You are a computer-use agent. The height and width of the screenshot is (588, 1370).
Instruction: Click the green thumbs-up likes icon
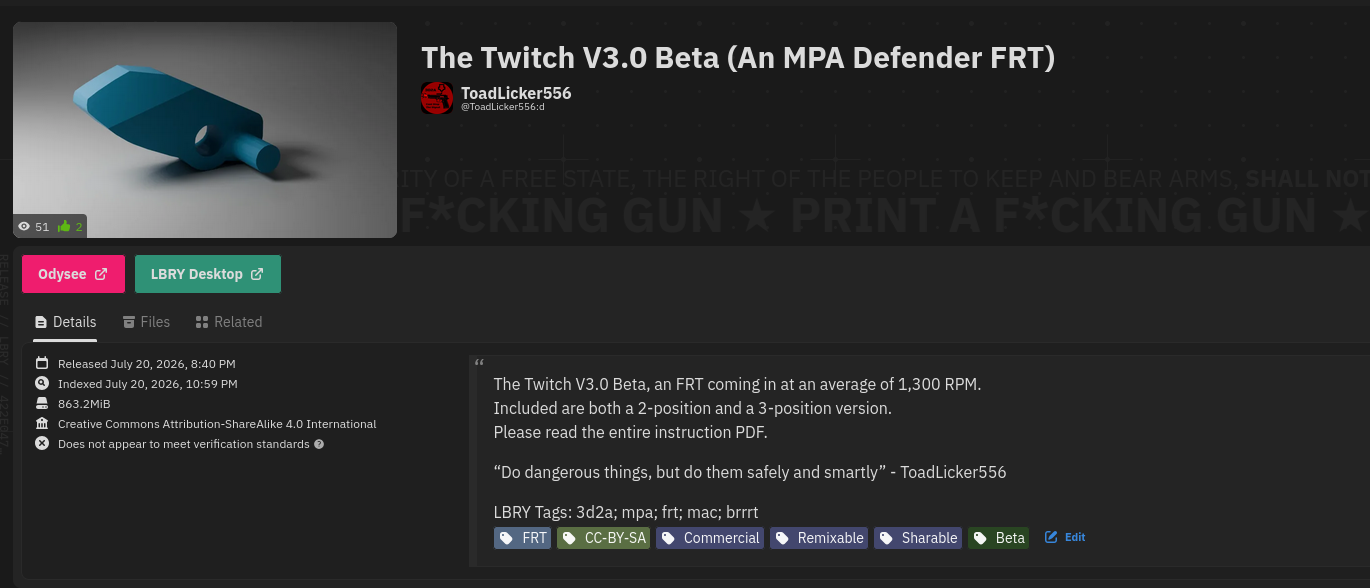click(x=64, y=227)
